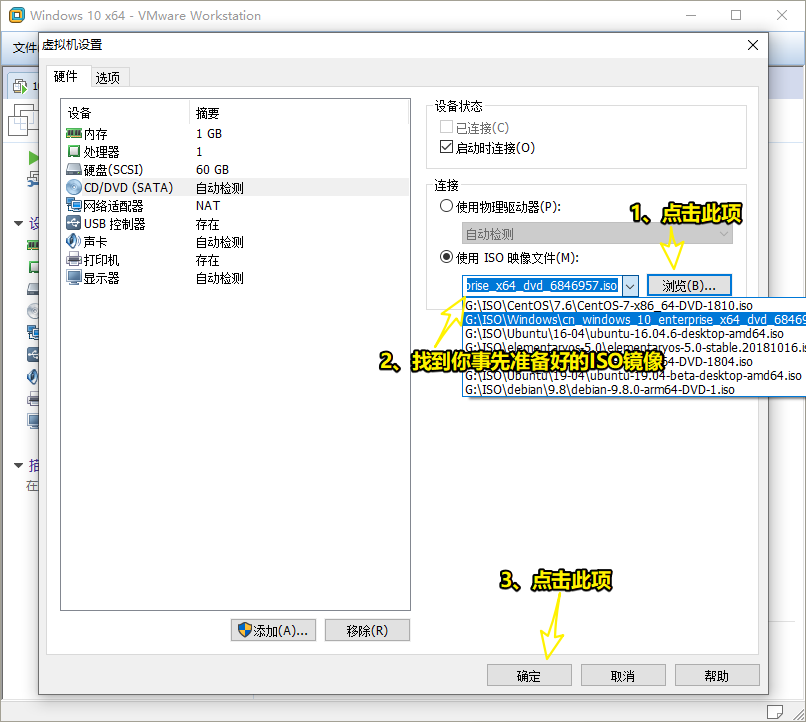Collapse the first section arrow in VMware sidebar
Viewport: 806px width, 722px height.
click(19, 224)
